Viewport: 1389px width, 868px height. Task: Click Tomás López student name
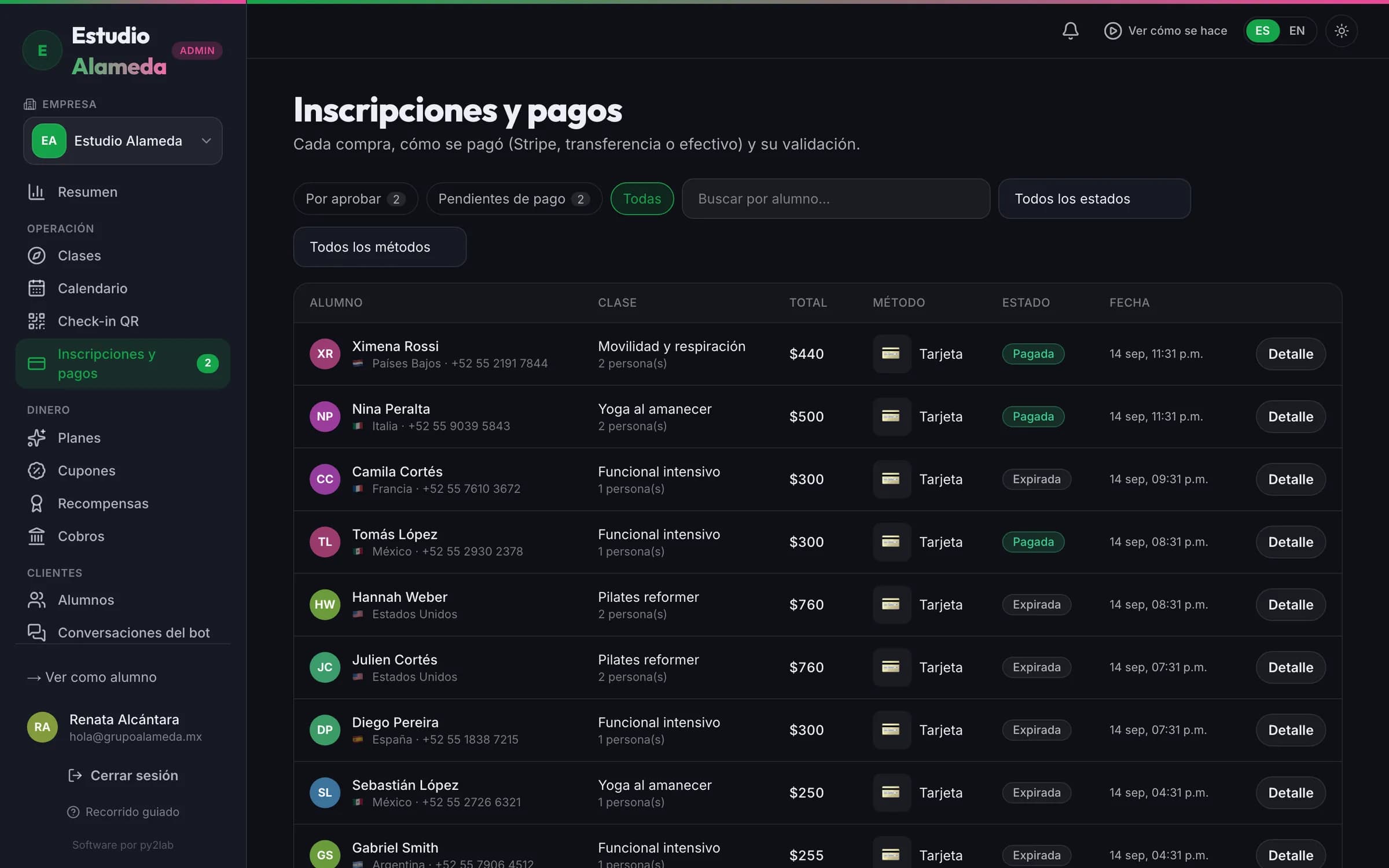point(395,535)
